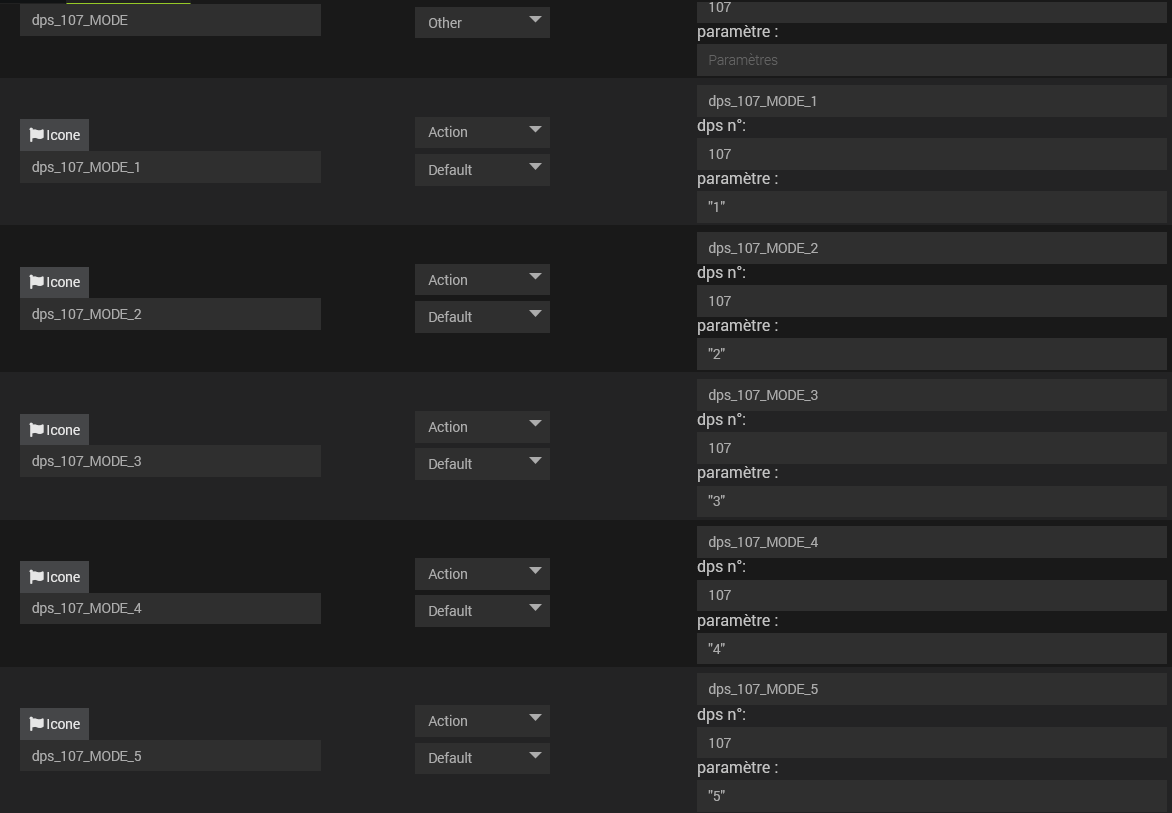Click the Icone button above dps_107_MODE_3
This screenshot has width=1172, height=813.
[x=54, y=430]
